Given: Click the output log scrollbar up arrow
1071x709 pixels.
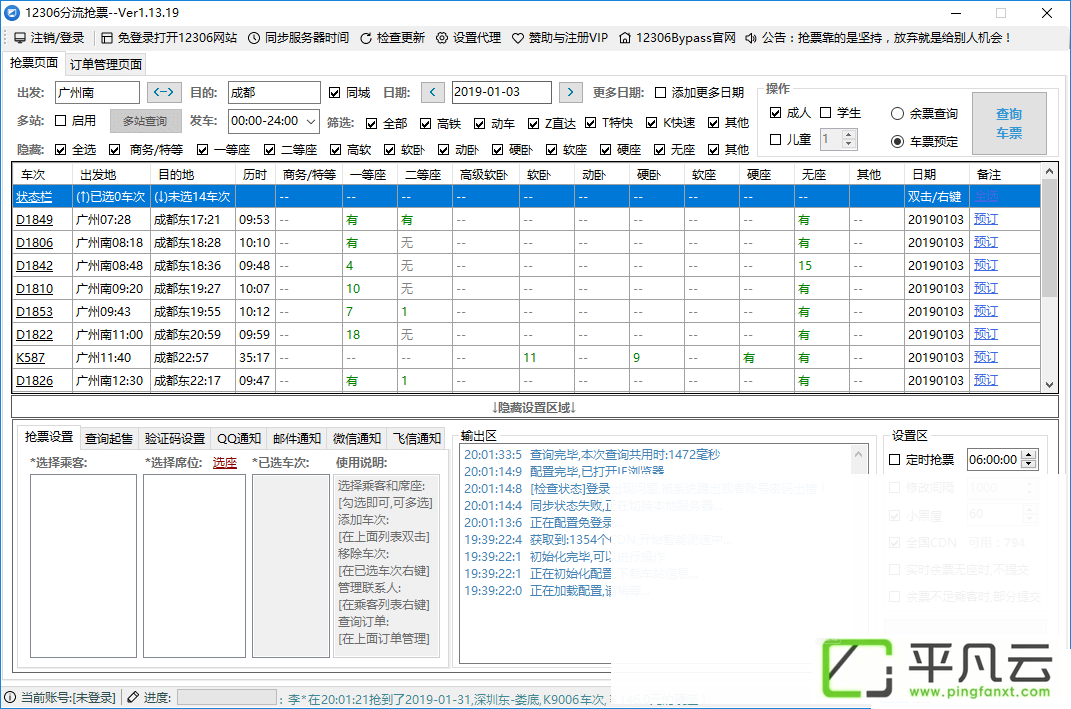Looking at the screenshot, I should click(859, 454).
